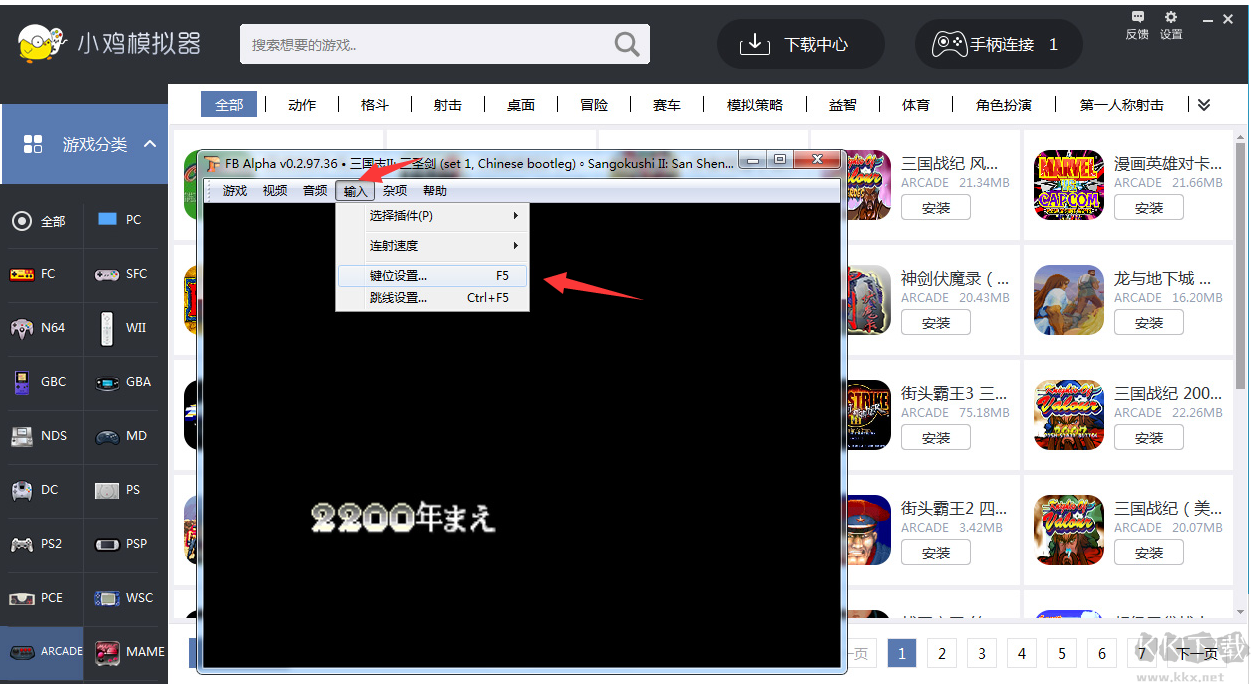Install 三国战纪 风... game

click(936, 208)
